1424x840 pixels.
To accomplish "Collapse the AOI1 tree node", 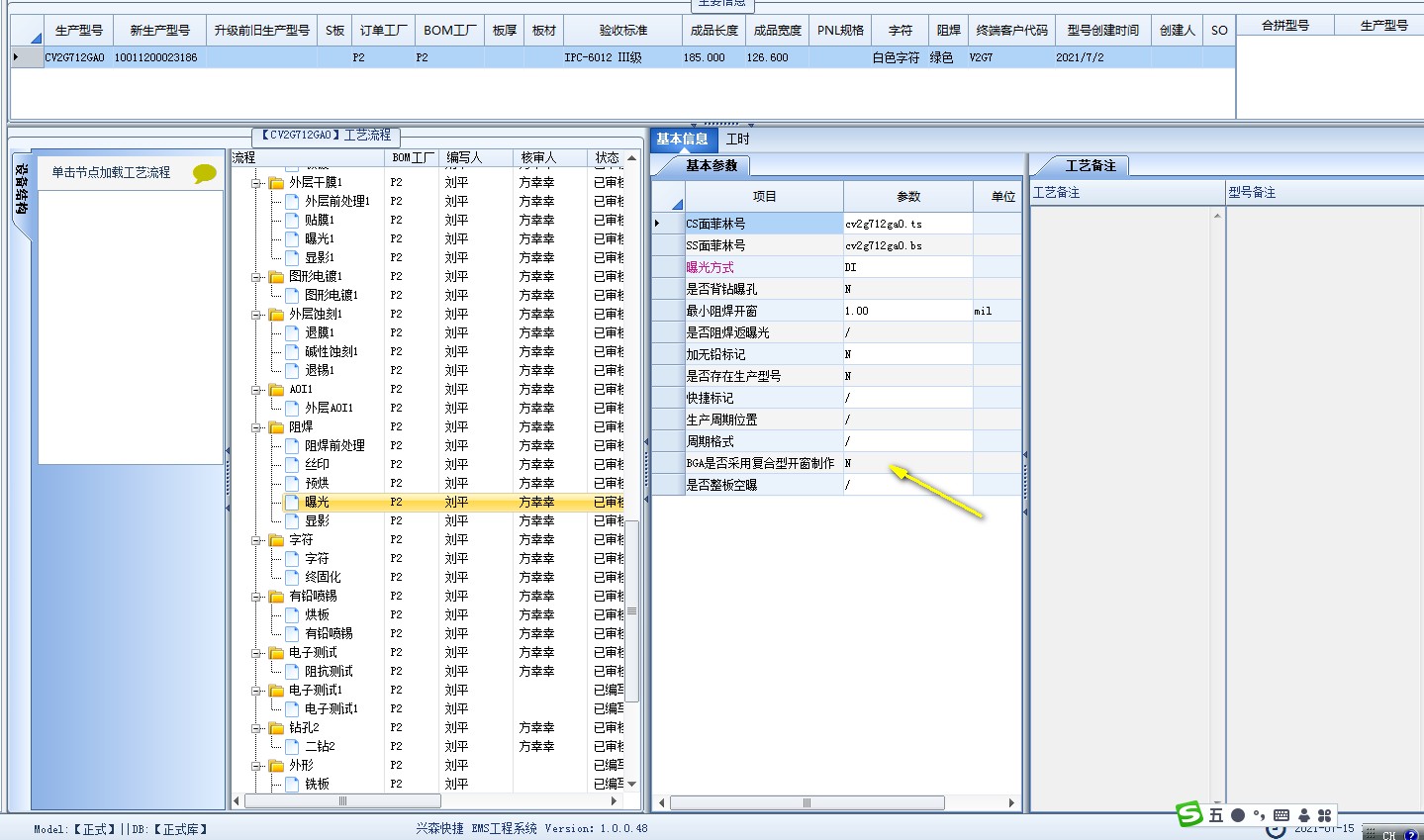I will (x=256, y=390).
